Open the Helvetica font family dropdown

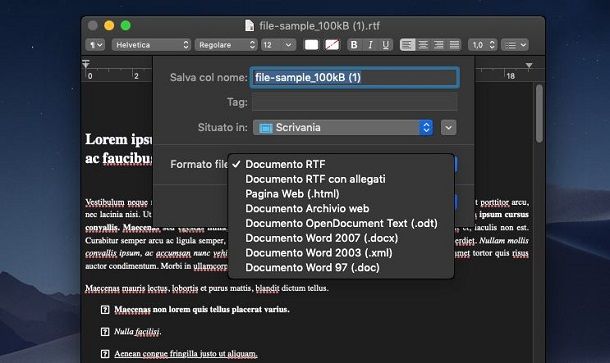coord(151,45)
